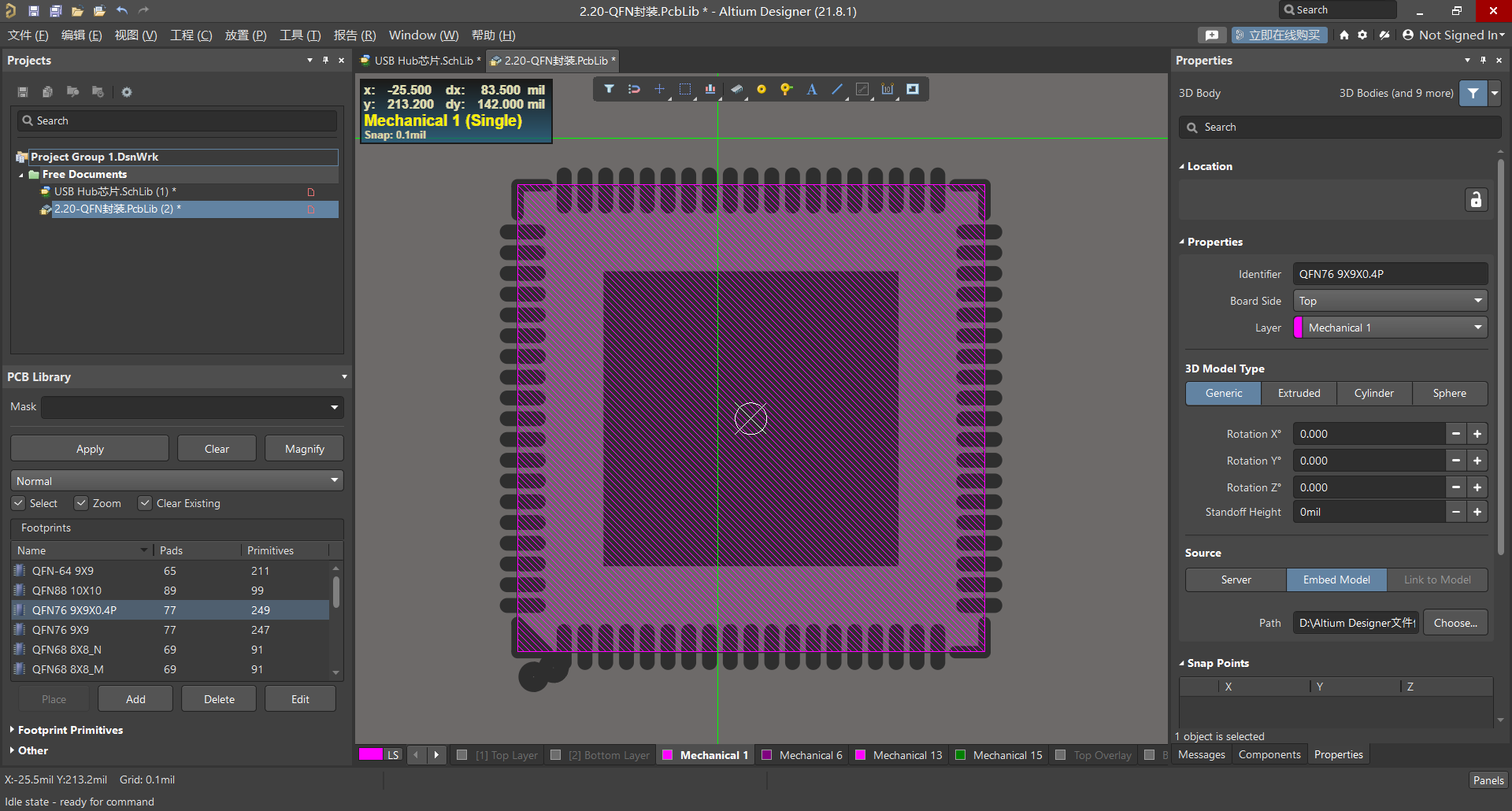Screen dimensions: 1512x811
Task: Click the selection filter funnel in the active bar
Action: pos(609,89)
